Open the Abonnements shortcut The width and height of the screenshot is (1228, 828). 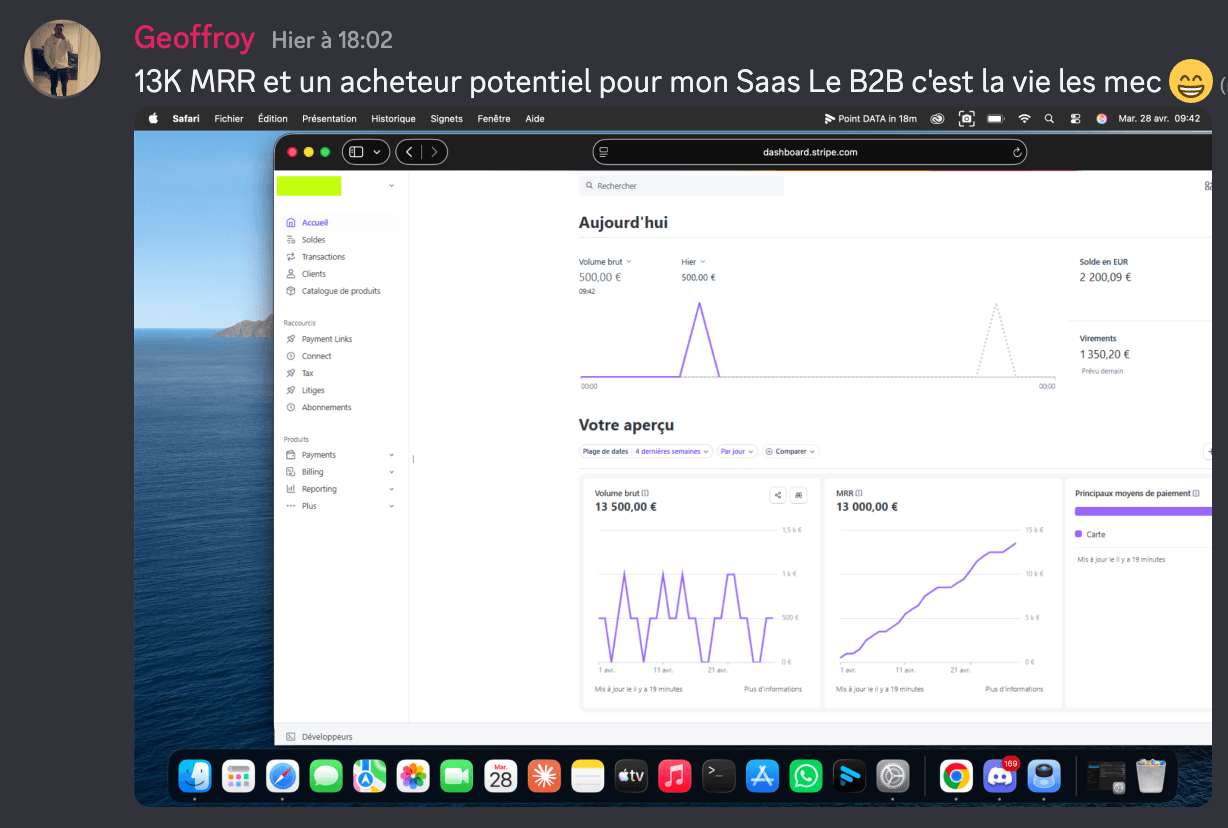click(326, 407)
